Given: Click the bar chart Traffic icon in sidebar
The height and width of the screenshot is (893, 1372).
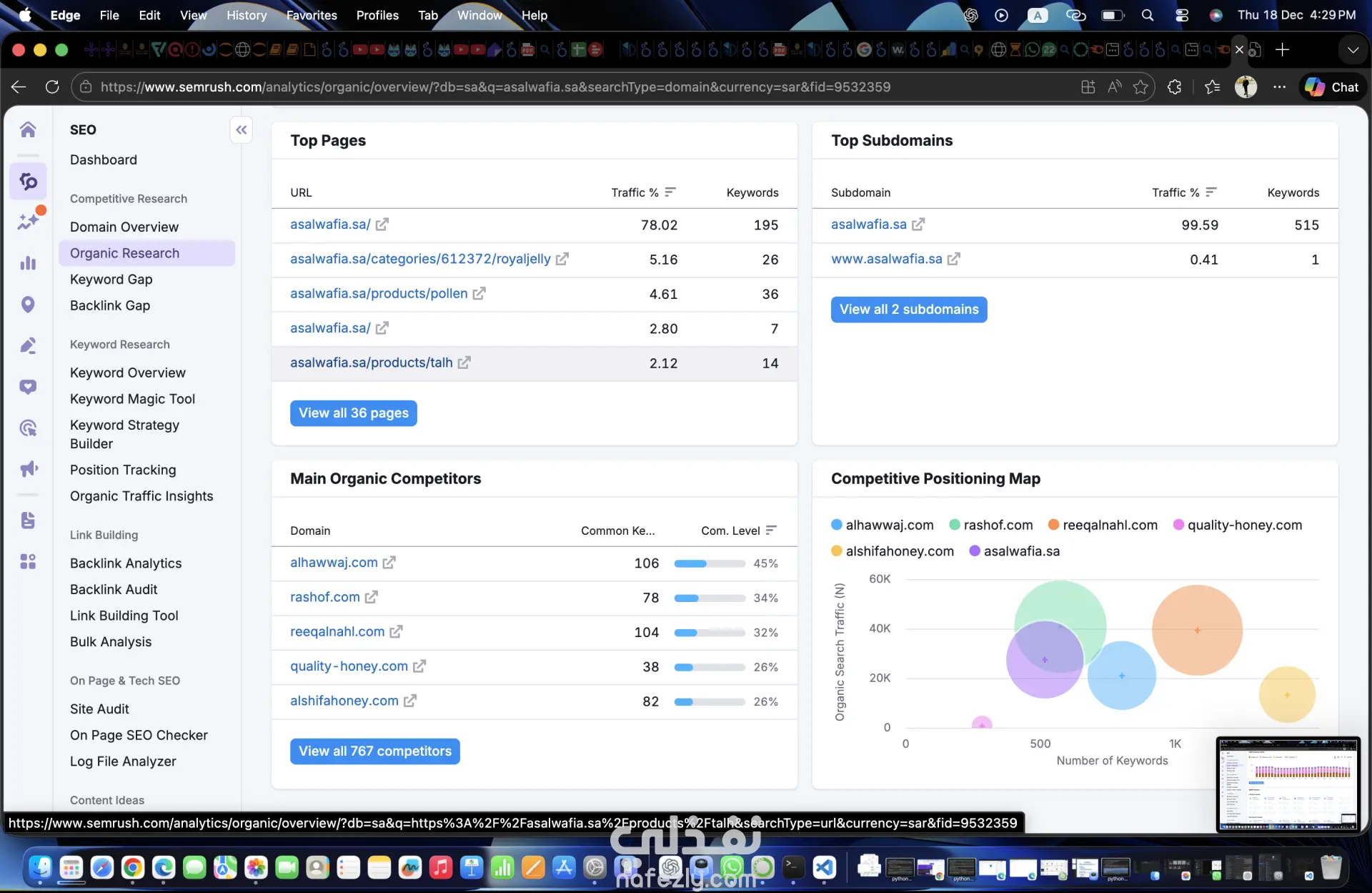Looking at the screenshot, I should point(28,263).
